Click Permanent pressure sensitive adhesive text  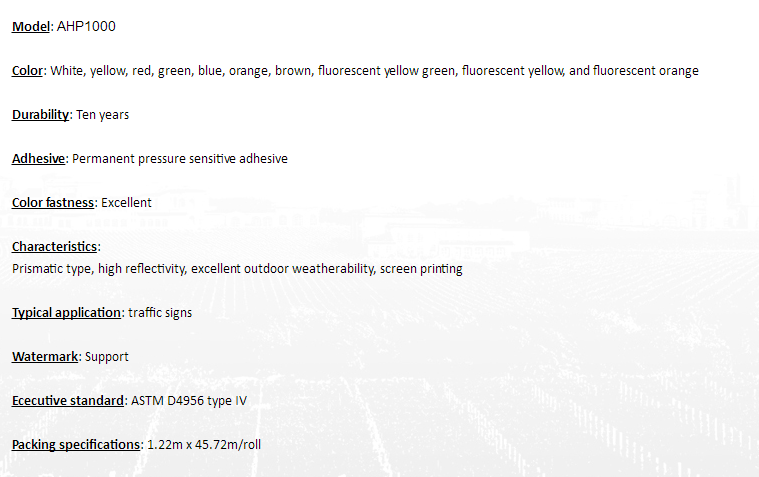pyautogui.click(x=180, y=159)
